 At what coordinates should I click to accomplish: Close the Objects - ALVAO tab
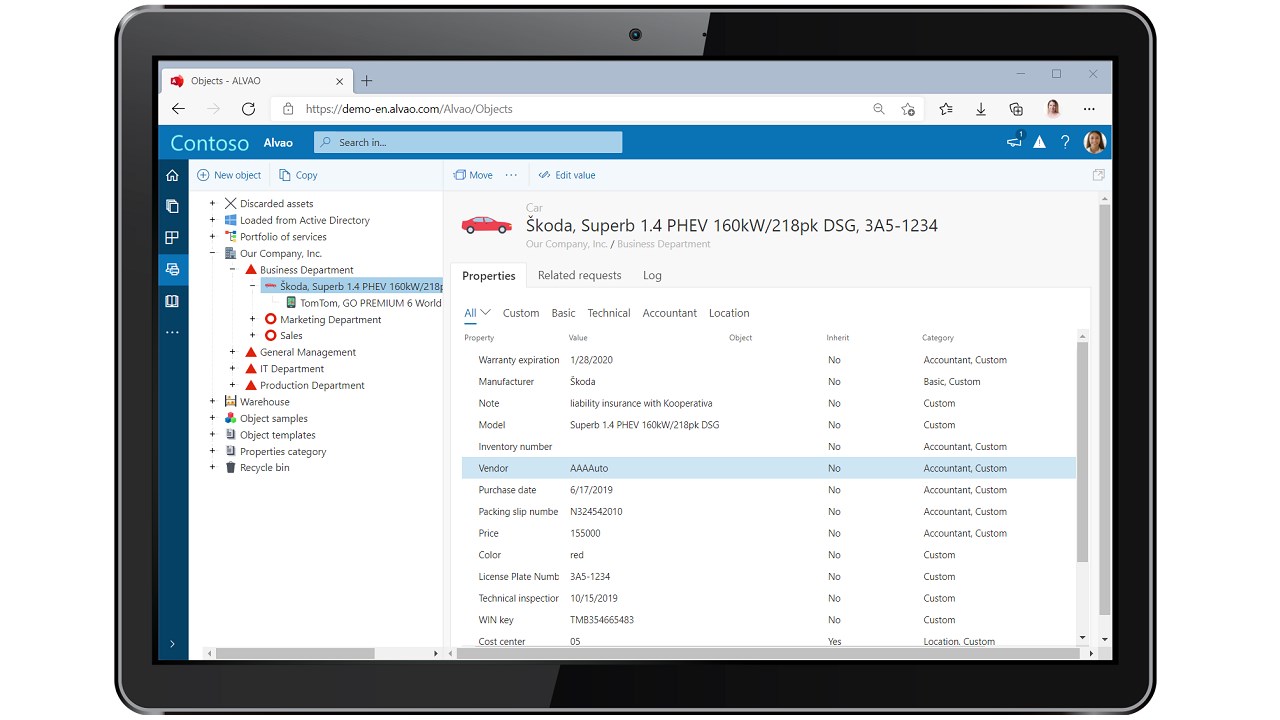click(340, 81)
